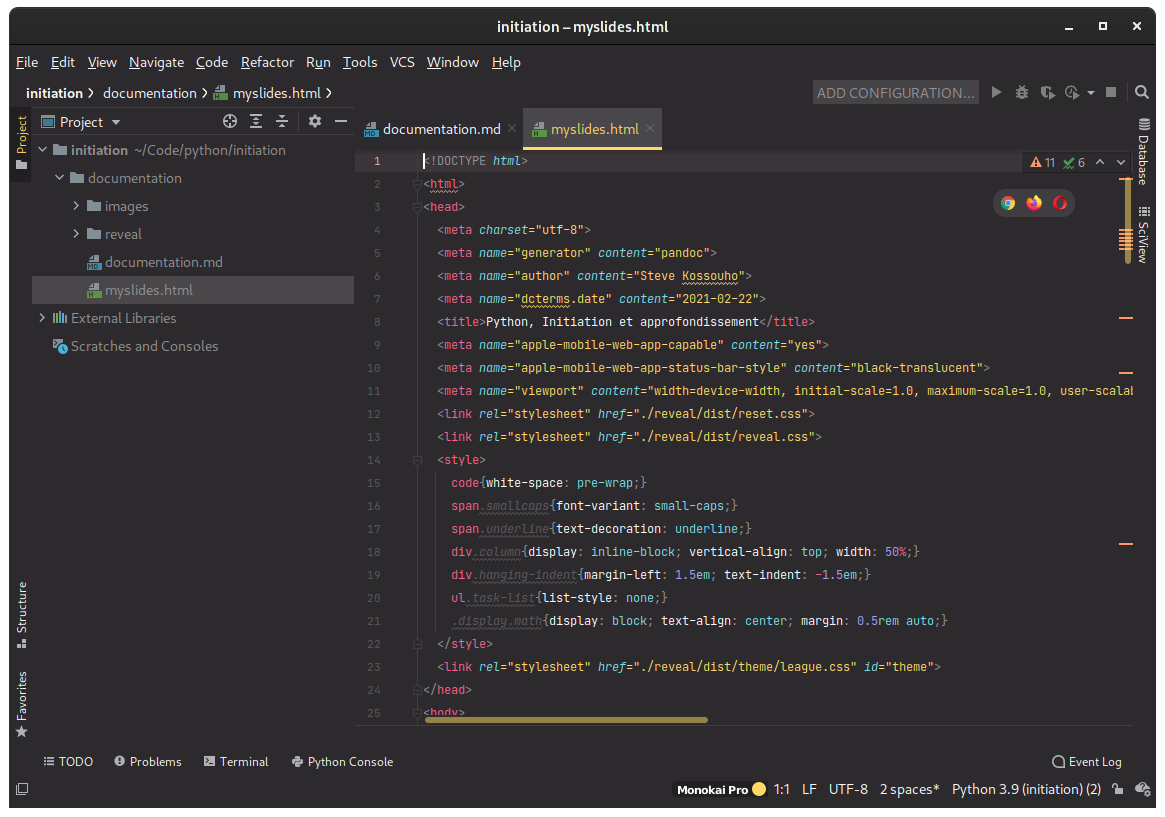Open in Opera browser icon
The width and height of the screenshot is (1165, 817).
point(1060,203)
